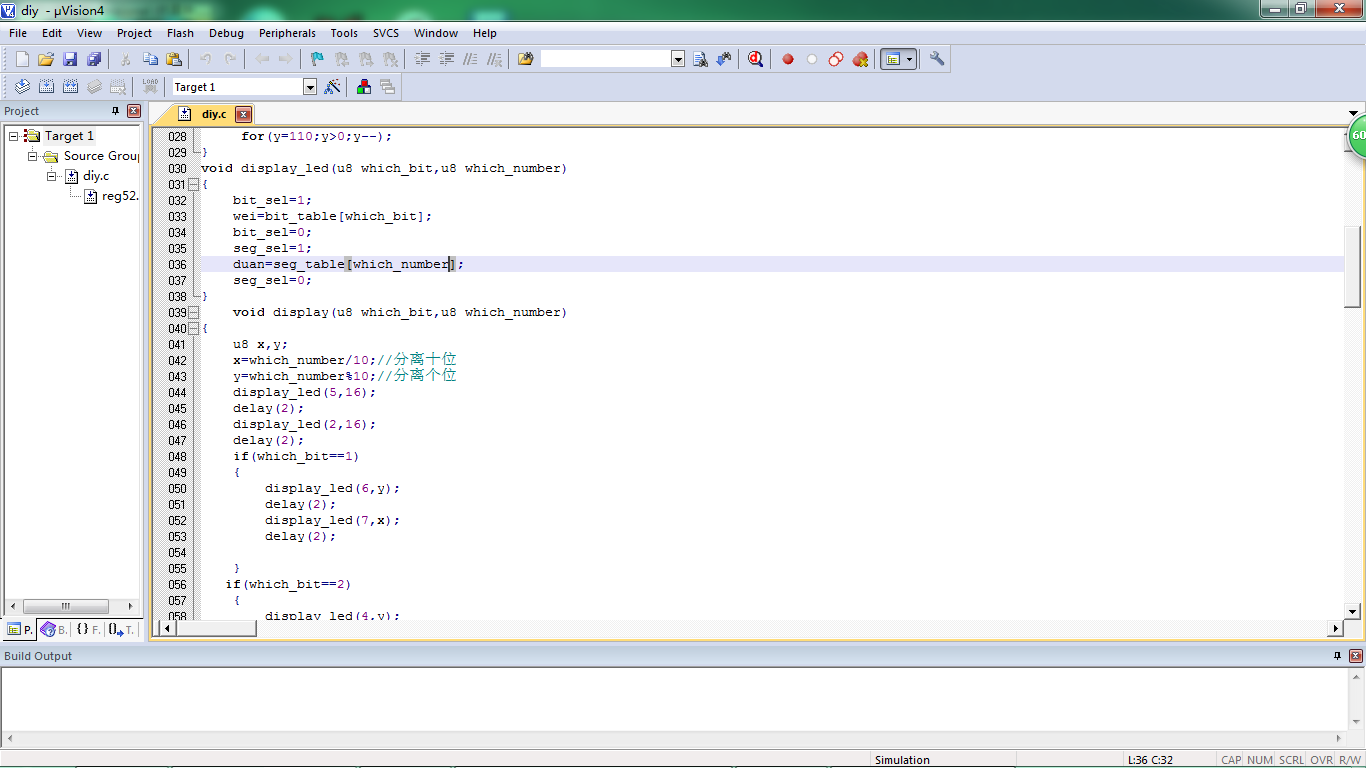The width and height of the screenshot is (1366, 768).
Task: Click the find-text input field in toolbar
Action: [605, 59]
